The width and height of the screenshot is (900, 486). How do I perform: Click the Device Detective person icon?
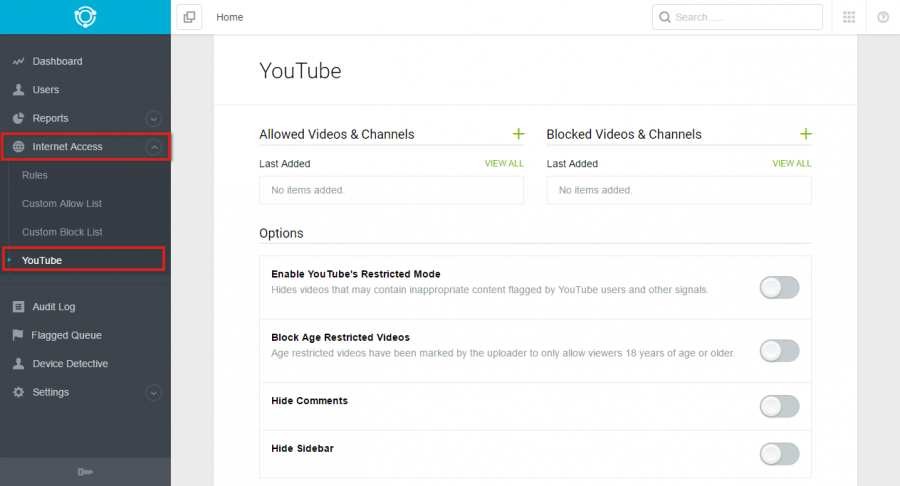[x=18, y=363]
